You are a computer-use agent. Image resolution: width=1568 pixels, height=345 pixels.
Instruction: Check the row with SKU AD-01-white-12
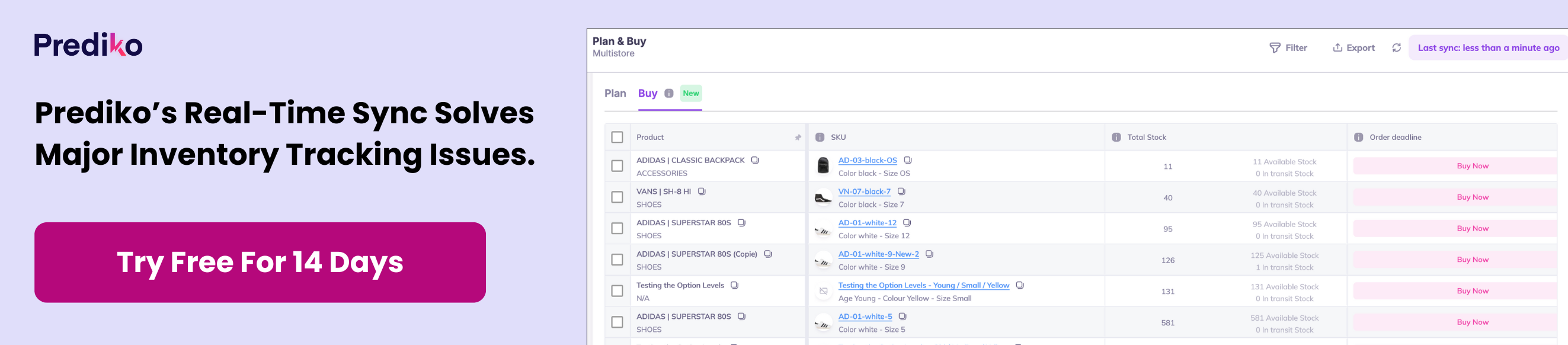pyautogui.click(x=617, y=228)
